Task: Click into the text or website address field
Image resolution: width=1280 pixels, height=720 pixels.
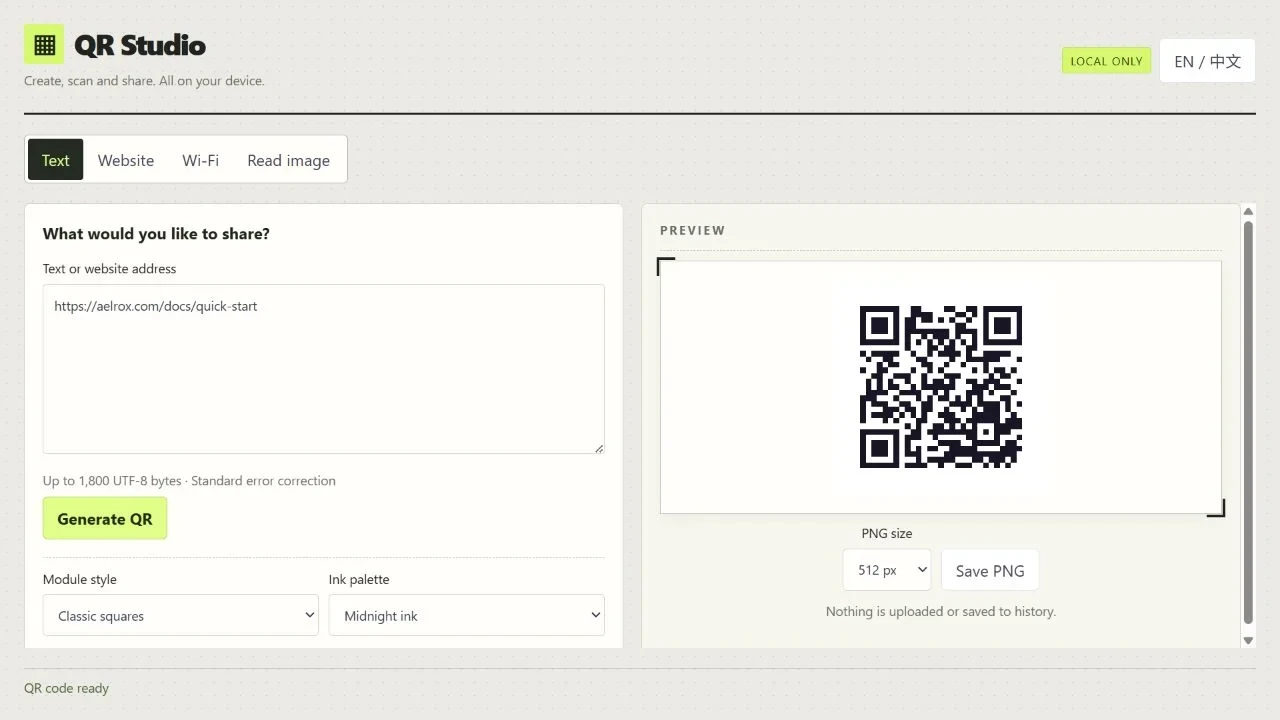Action: pos(323,369)
